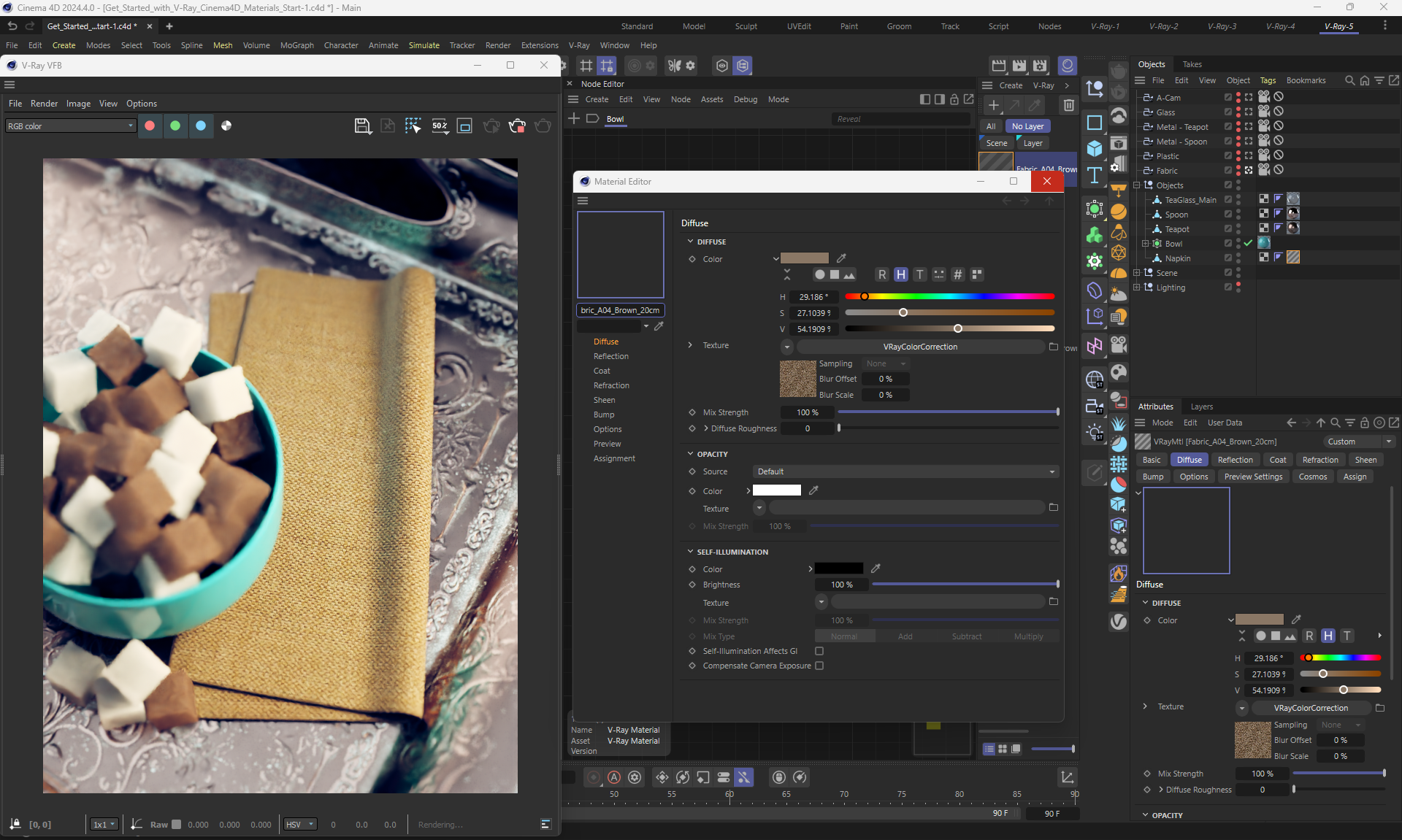
Task: Open the RGB color channel dropdown
Action: click(70, 126)
